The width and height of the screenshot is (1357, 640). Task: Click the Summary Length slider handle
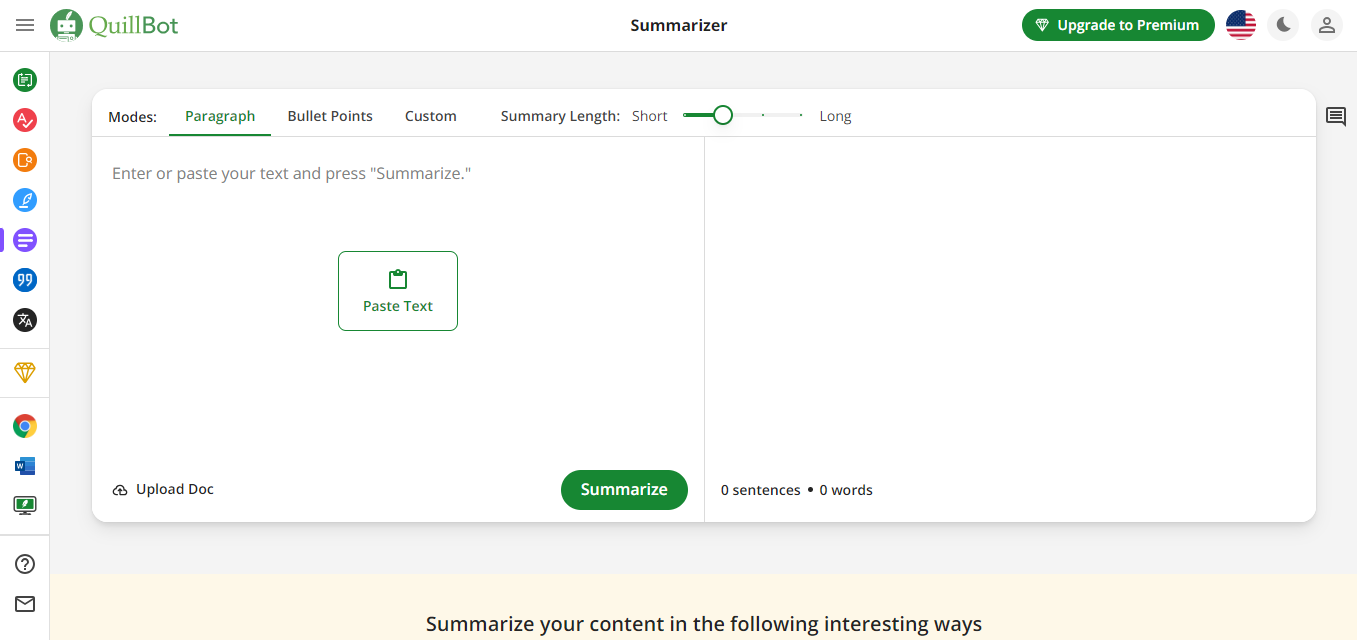pyautogui.click(x=723, y=116)
